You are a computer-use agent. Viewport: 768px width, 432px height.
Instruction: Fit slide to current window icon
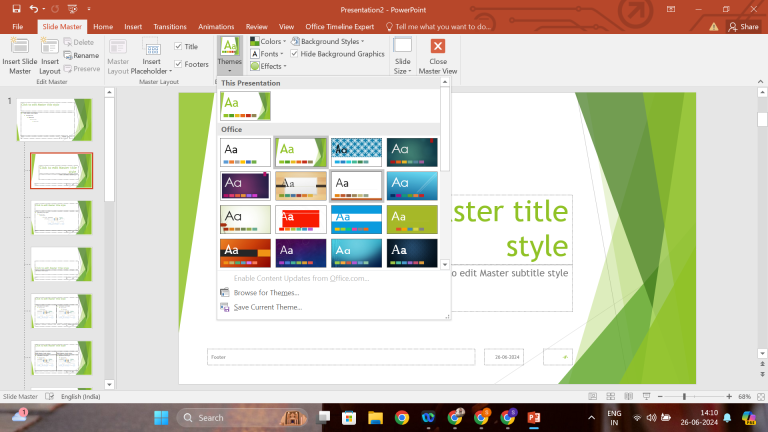[x=761, y=396]
